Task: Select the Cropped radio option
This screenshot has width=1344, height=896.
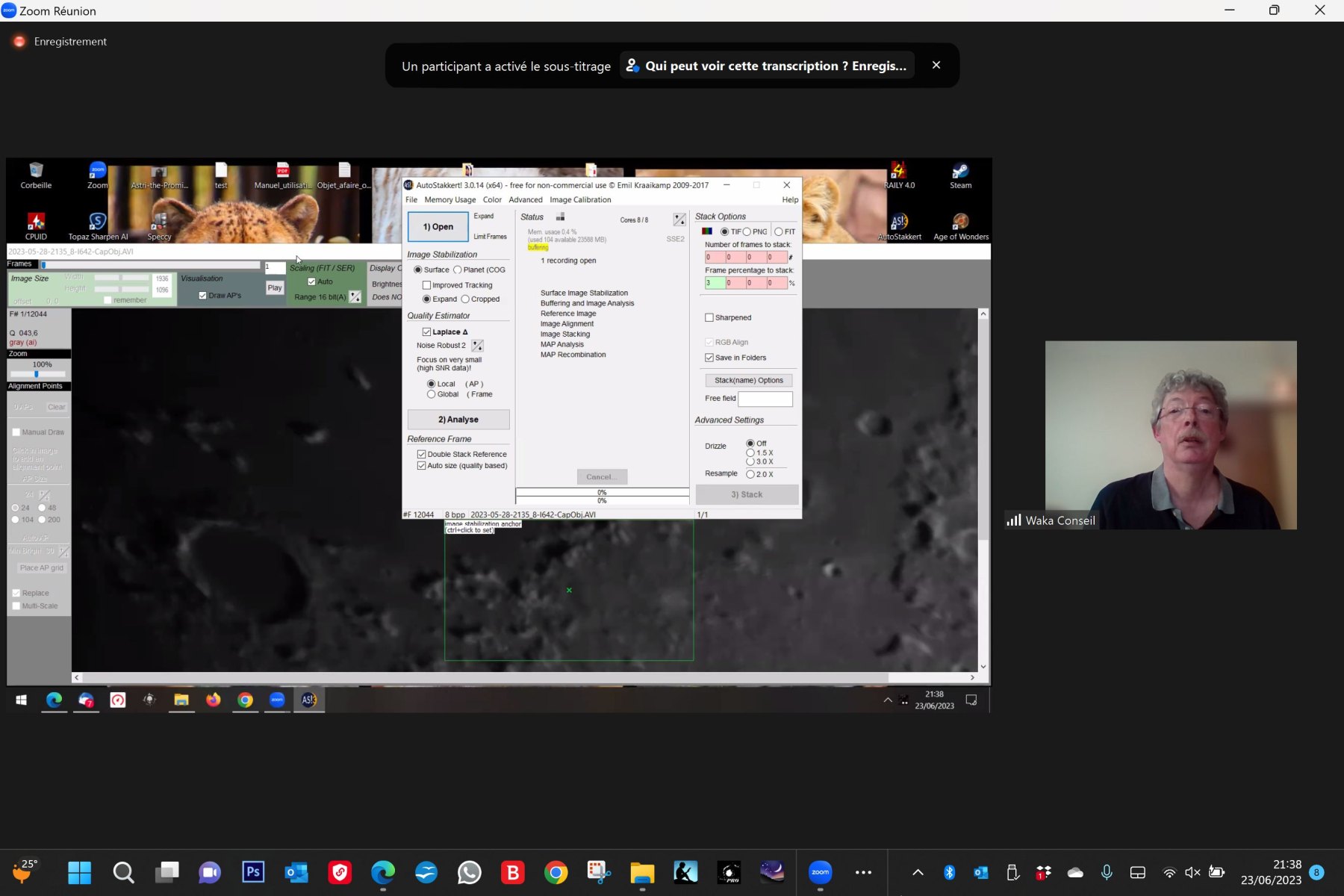Action: click(465, 299)
